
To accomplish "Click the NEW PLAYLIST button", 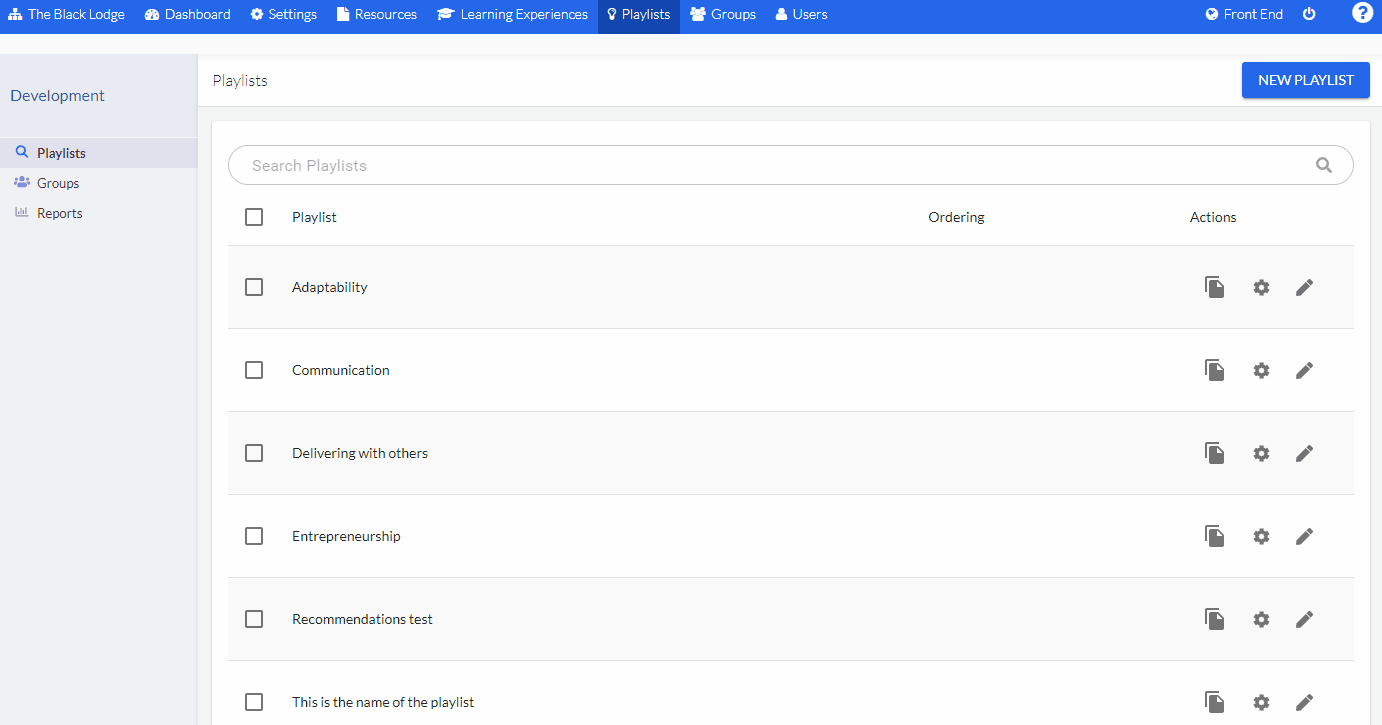I will pos(1305,79).
